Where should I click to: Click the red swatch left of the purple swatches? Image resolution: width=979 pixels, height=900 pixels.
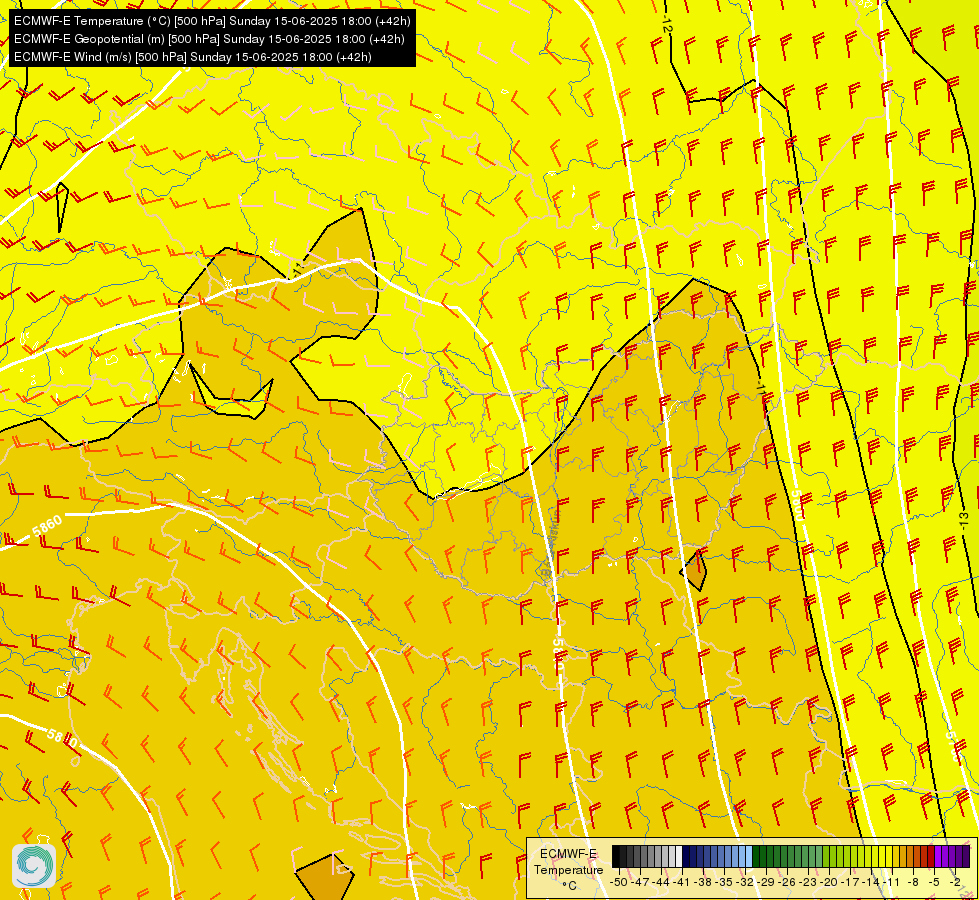931,856
